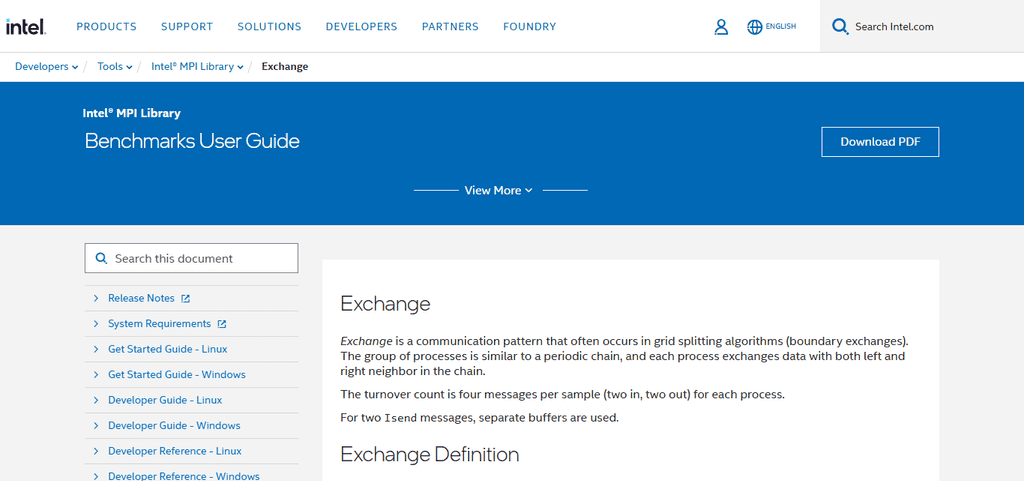Viewport: 1024px width, 481px height.
Task: Expand Get Started Guide - Windows chevron
Action: pyautogui.click(x=96, y=375)
